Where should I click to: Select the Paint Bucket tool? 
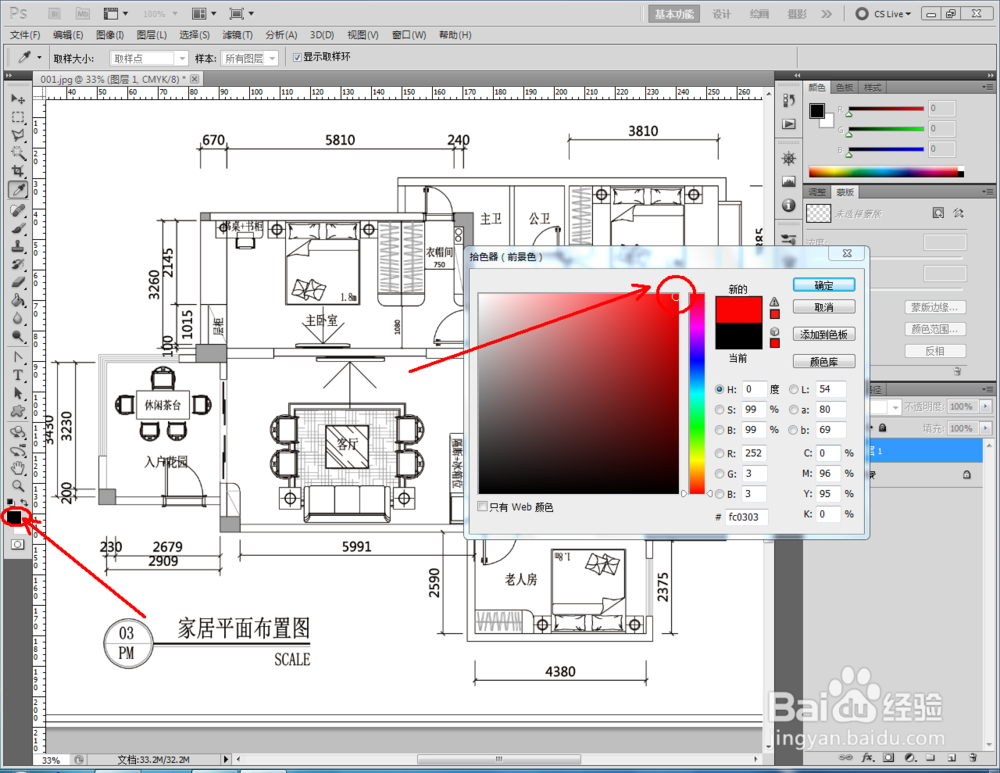pyautogui.click(x=18, y=300)
